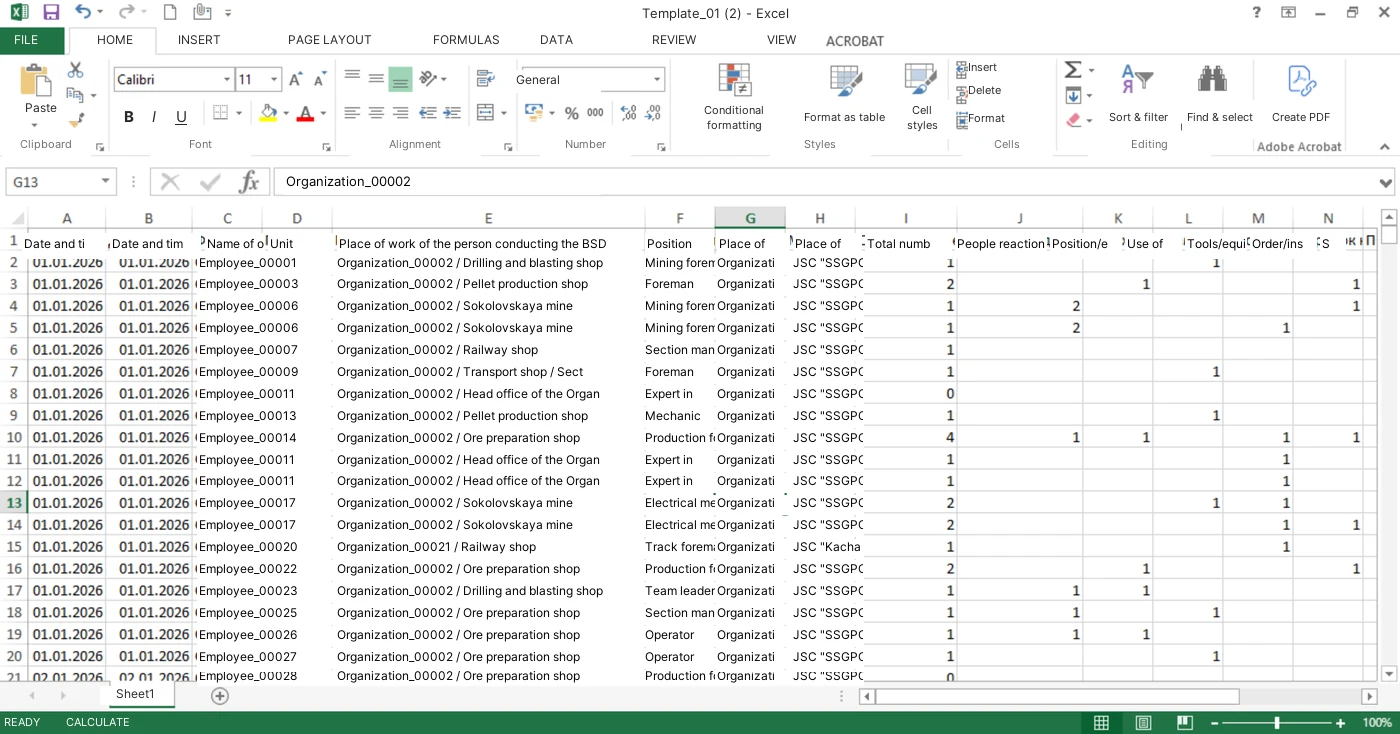Image resolution: width=1400 pixels, height=734 pixels.
Task: Collapse the ribbon with the chevron
Action: coord(1385,147)
